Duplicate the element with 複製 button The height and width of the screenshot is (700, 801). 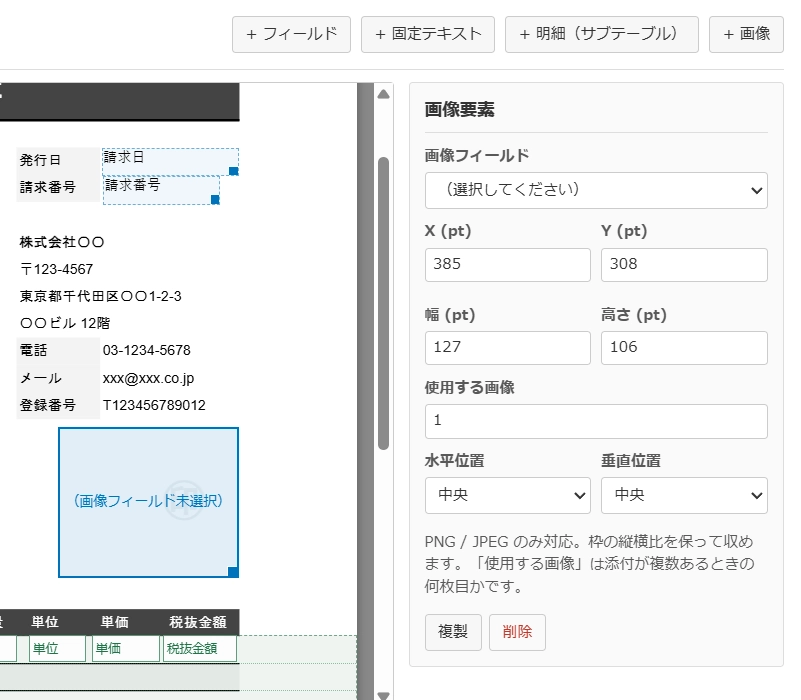tap(453, 632)
